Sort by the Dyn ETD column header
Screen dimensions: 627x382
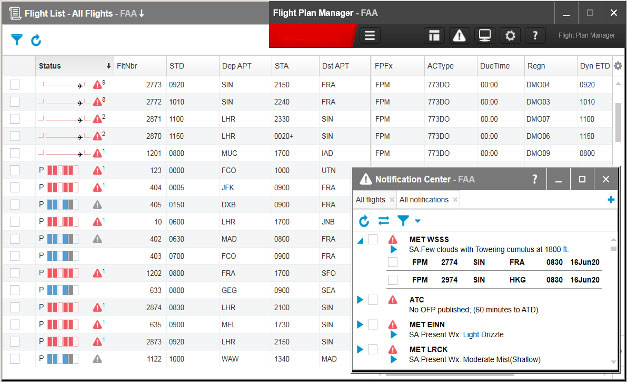click(x=595, y=66)
